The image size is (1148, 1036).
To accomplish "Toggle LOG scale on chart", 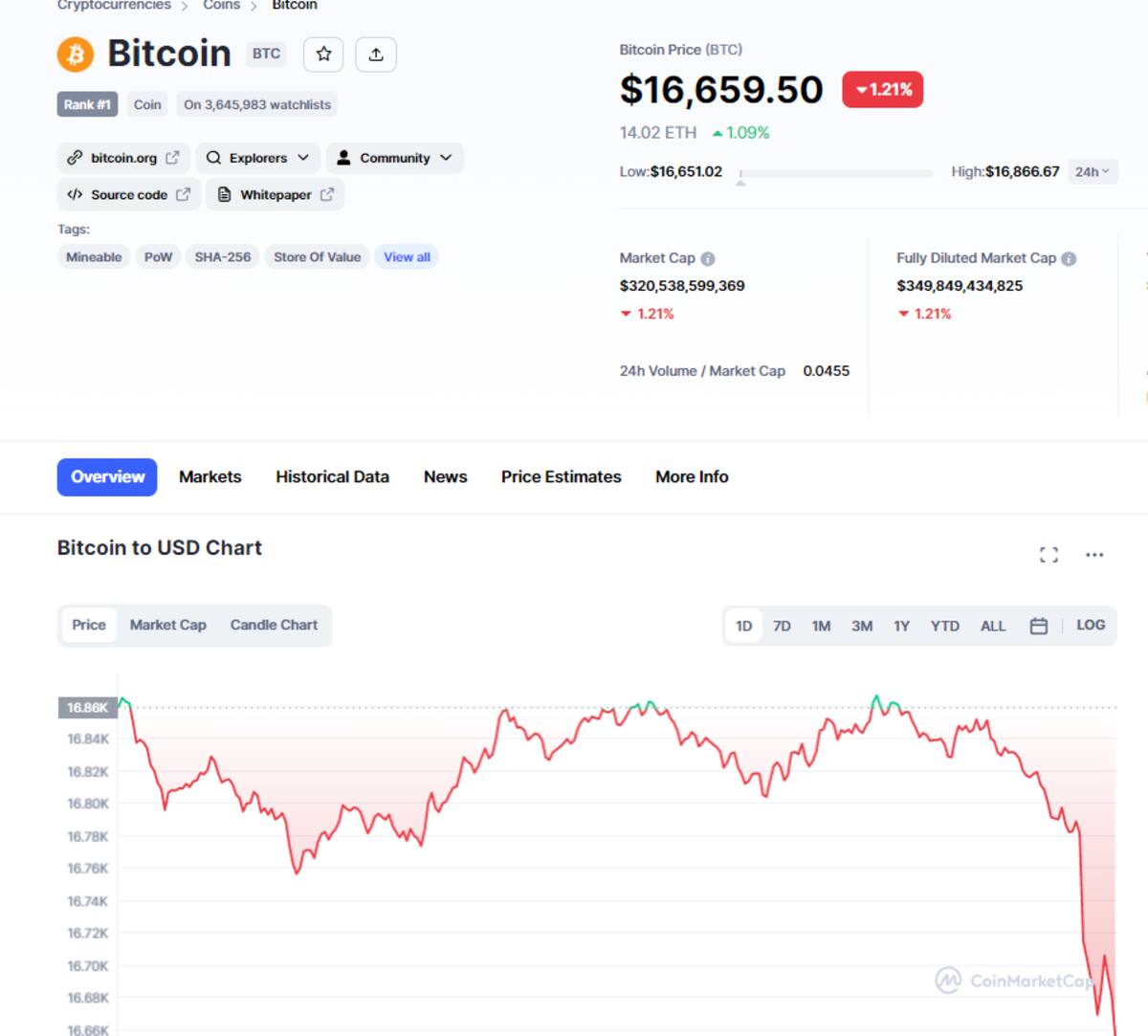I will pos(1091,625).
